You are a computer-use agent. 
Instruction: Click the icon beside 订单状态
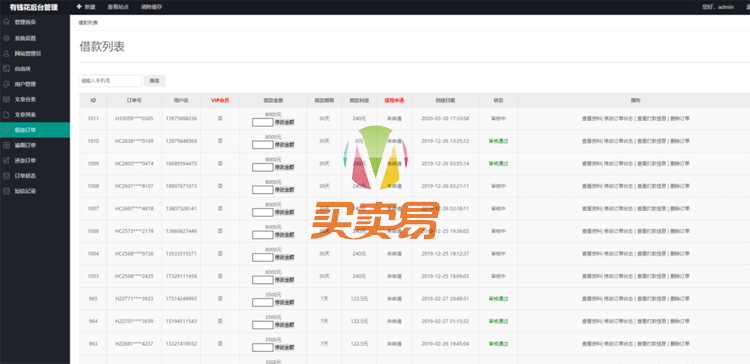[x=6, y=176]
